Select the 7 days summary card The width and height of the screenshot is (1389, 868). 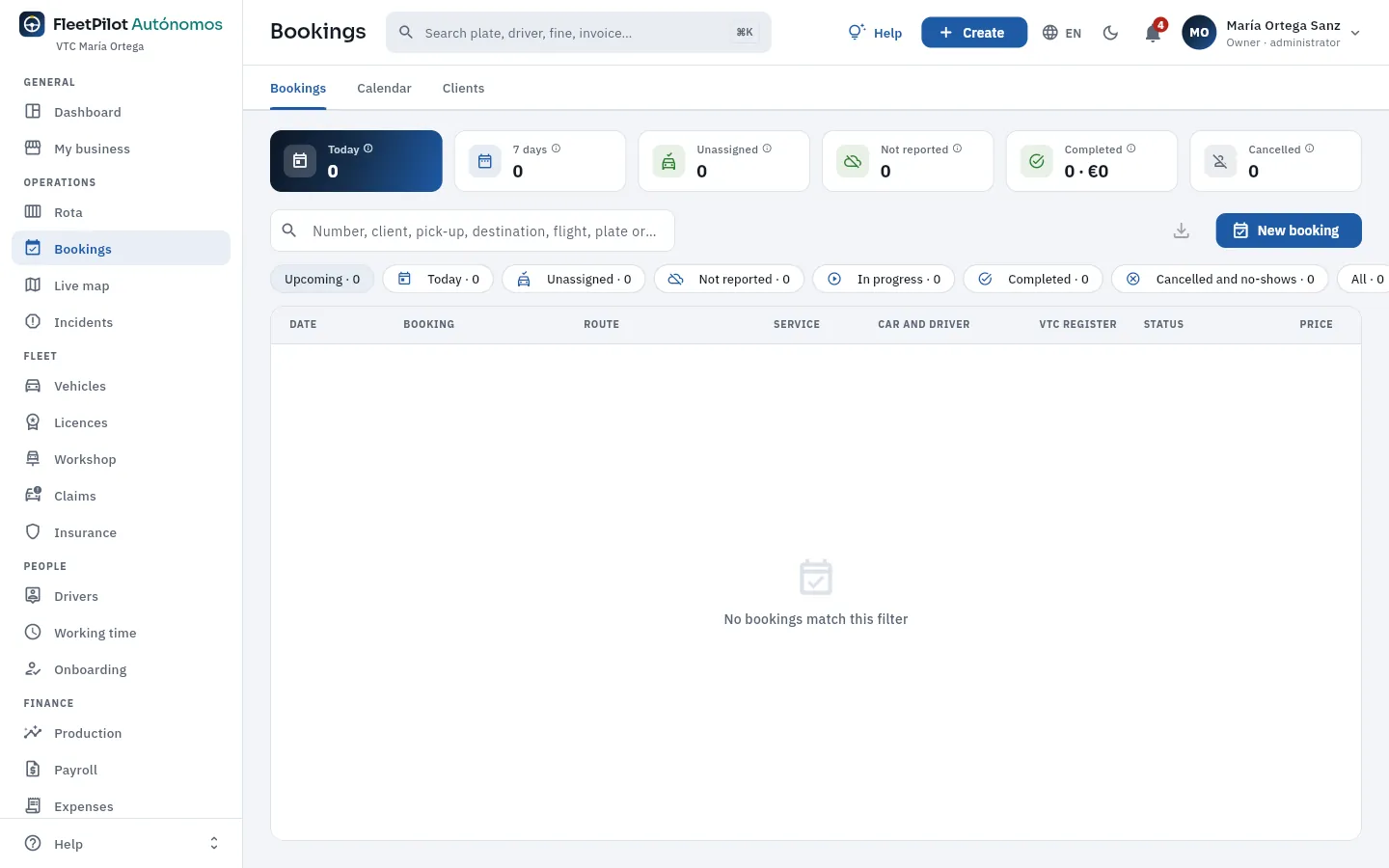point(540,161)
